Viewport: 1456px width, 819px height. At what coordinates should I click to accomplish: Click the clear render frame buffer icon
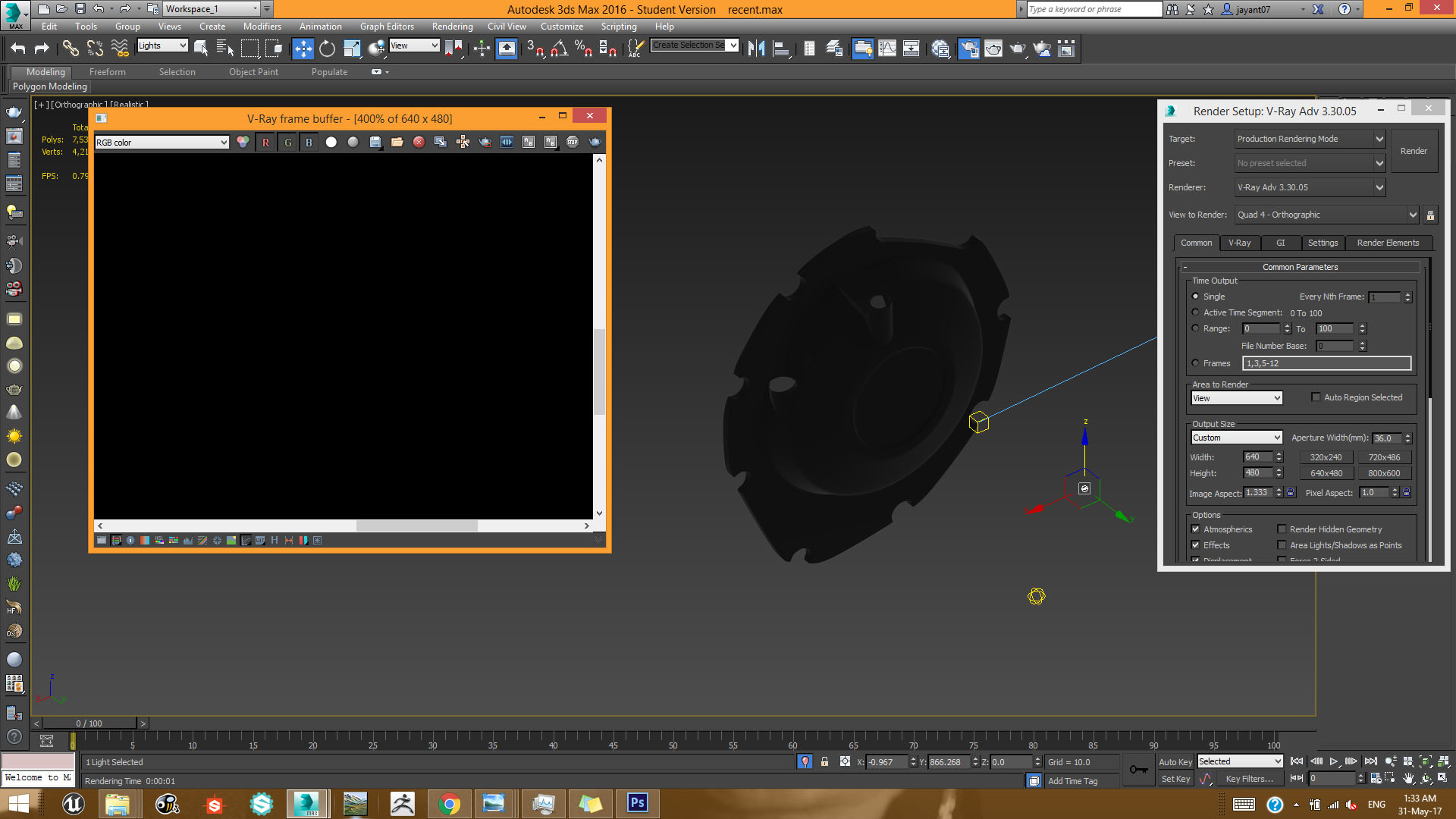point(419,141)
